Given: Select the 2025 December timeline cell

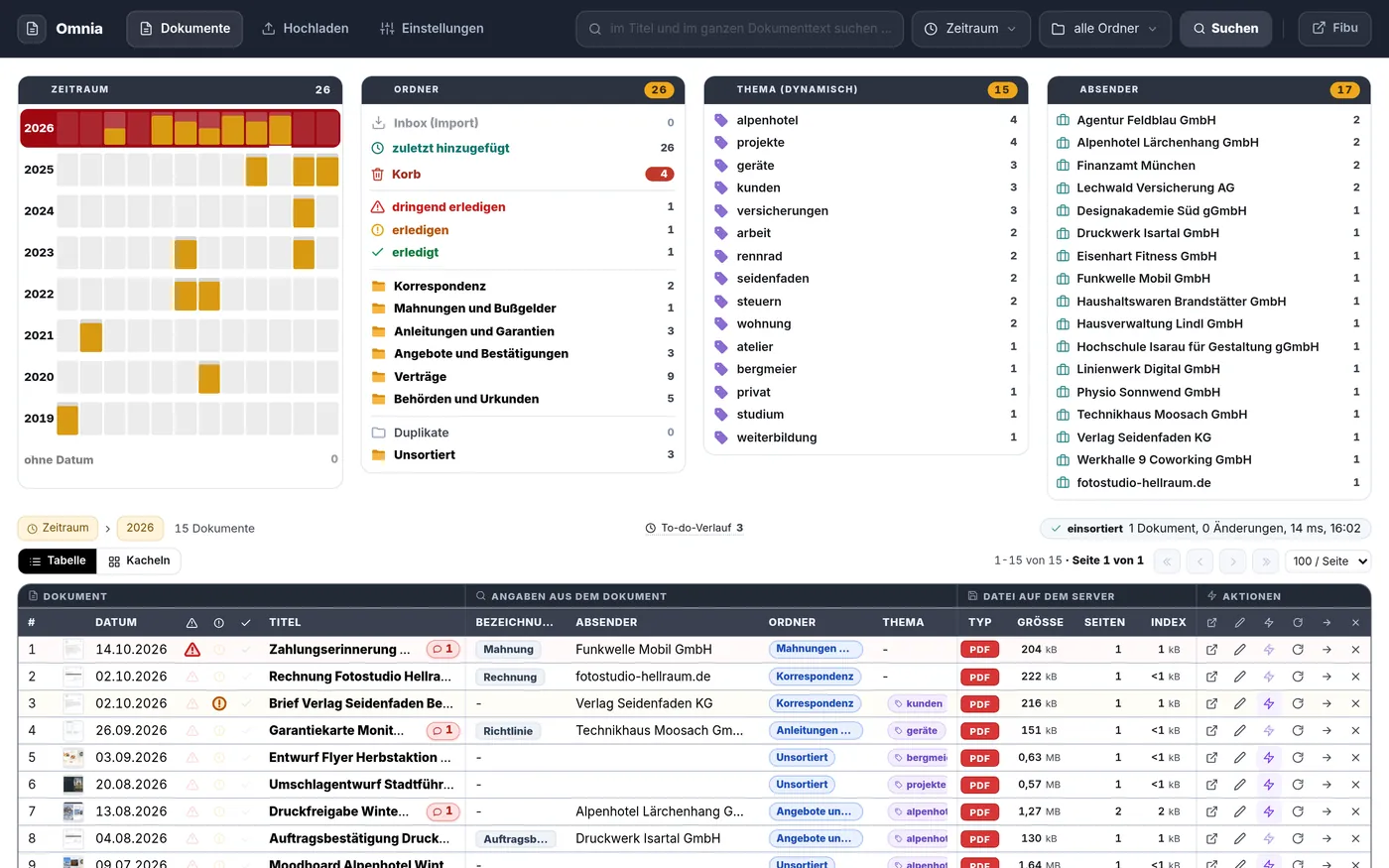Looking at the screenshot, I should pyautogui.click(x=327, y=170).
